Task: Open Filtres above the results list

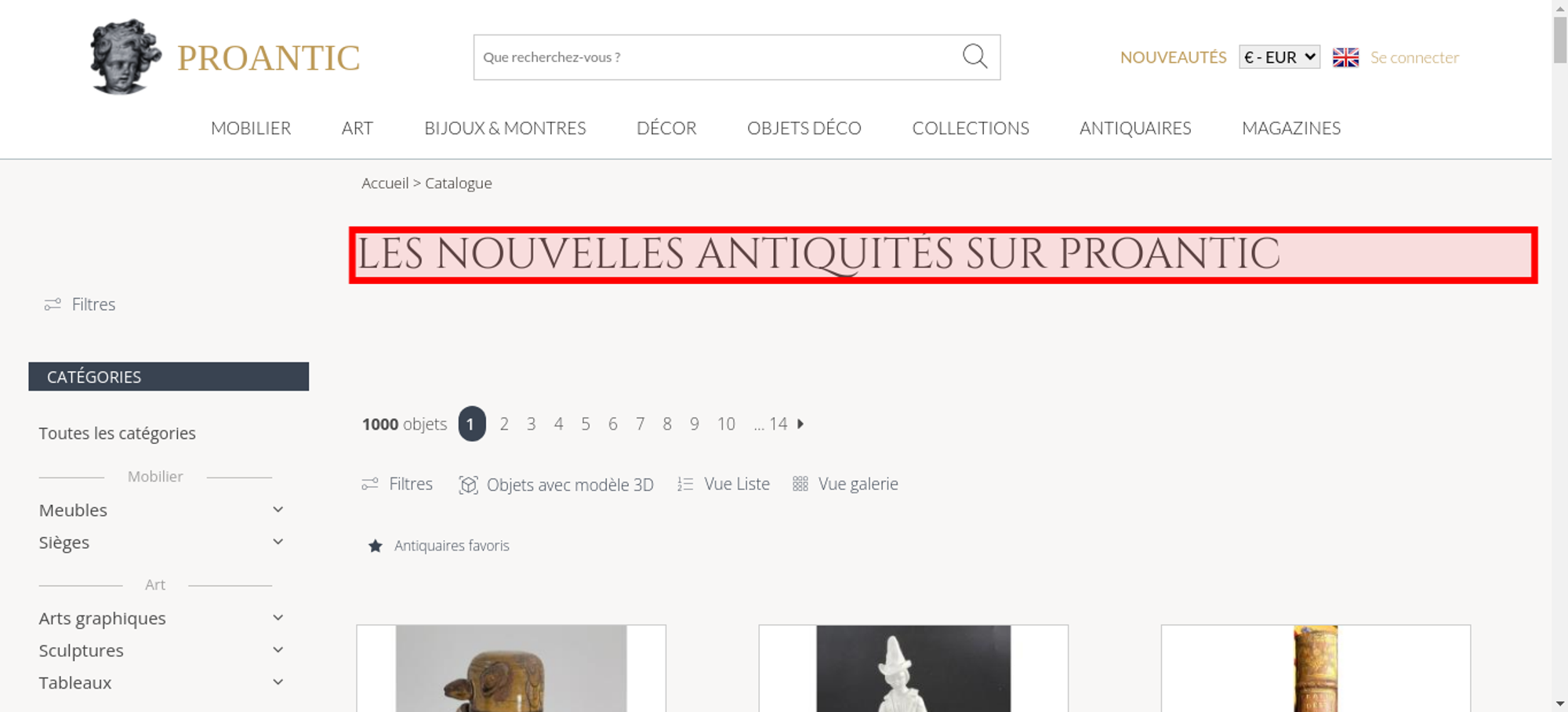Action: [x=397, y=484]
